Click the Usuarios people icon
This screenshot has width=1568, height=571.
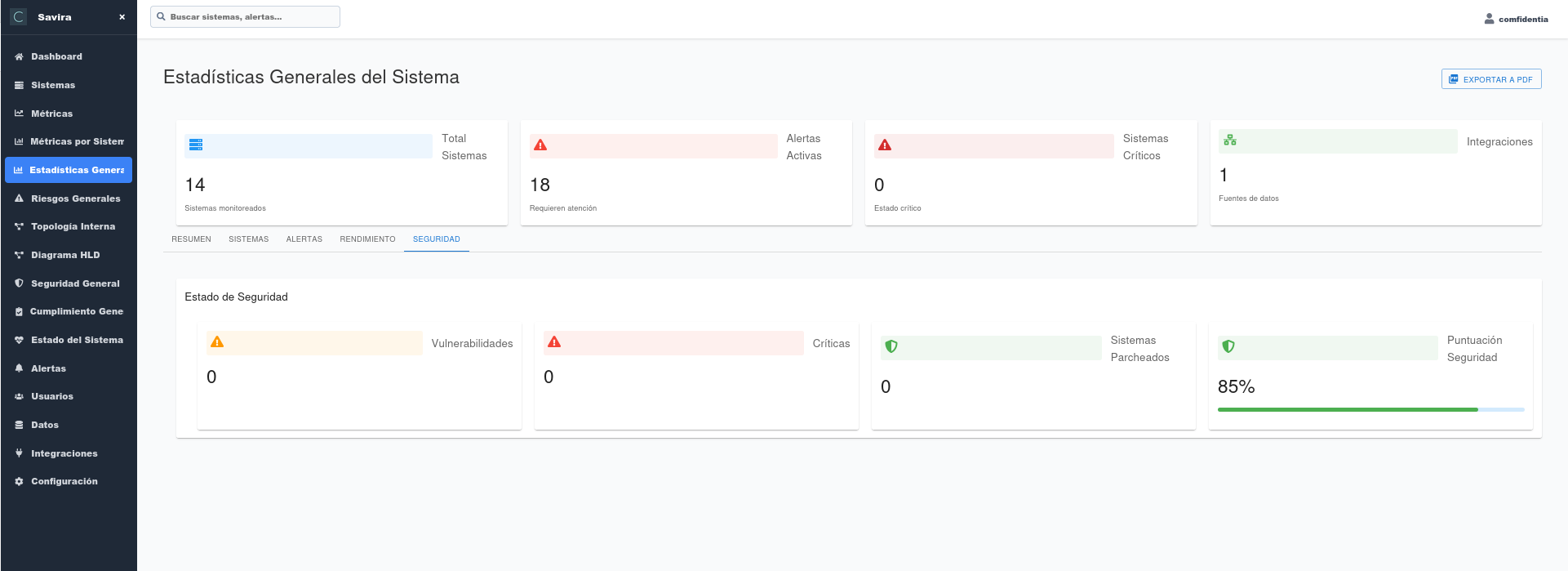click(x=19, y=397)
